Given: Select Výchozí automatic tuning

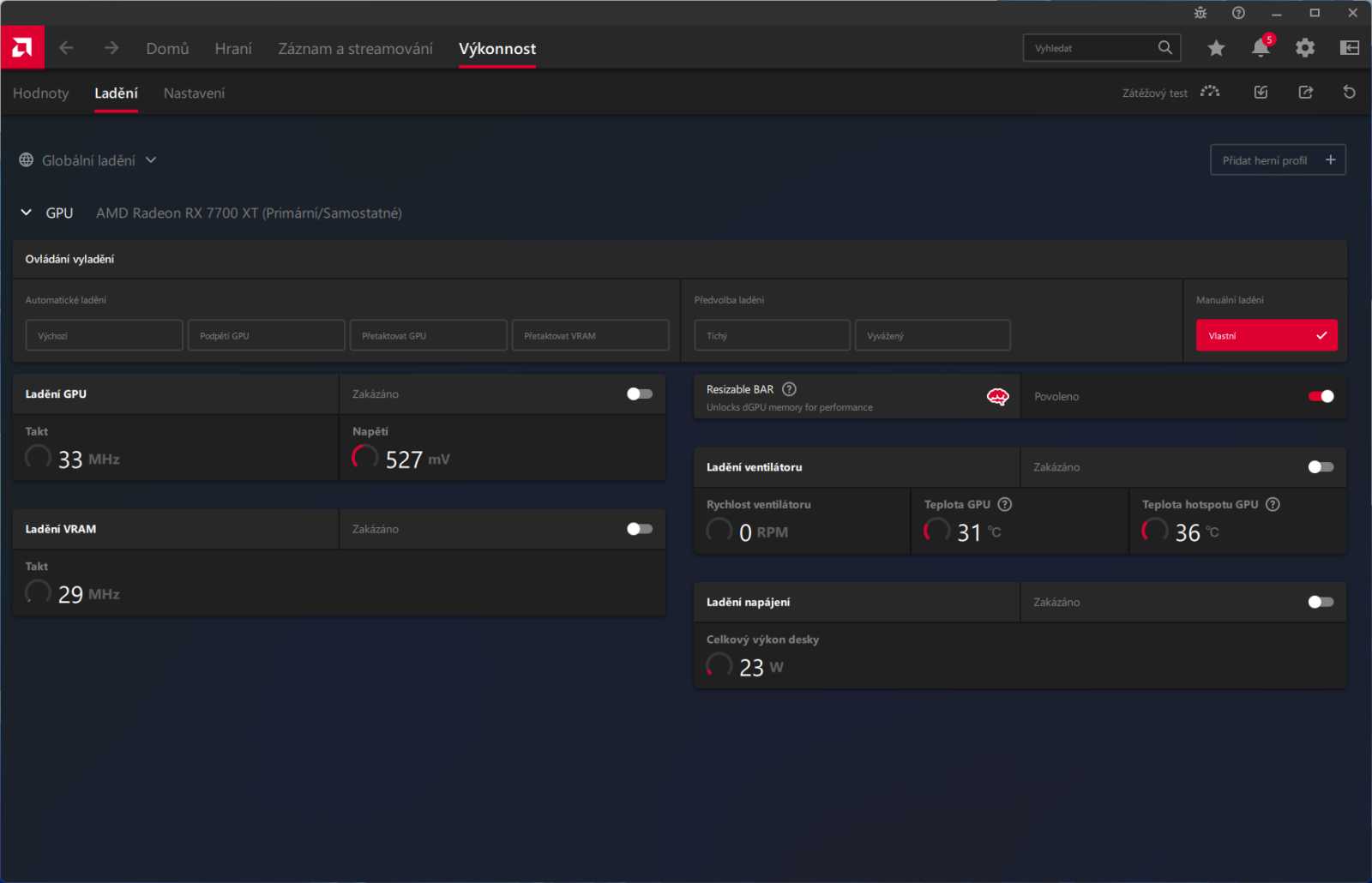Looking at the screenshot, I should click(x=105, y=335).
